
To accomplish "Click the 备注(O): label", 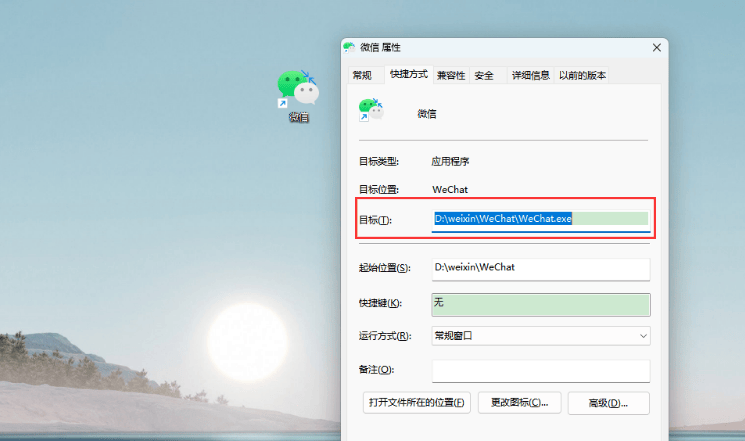I will coord(376,369).
